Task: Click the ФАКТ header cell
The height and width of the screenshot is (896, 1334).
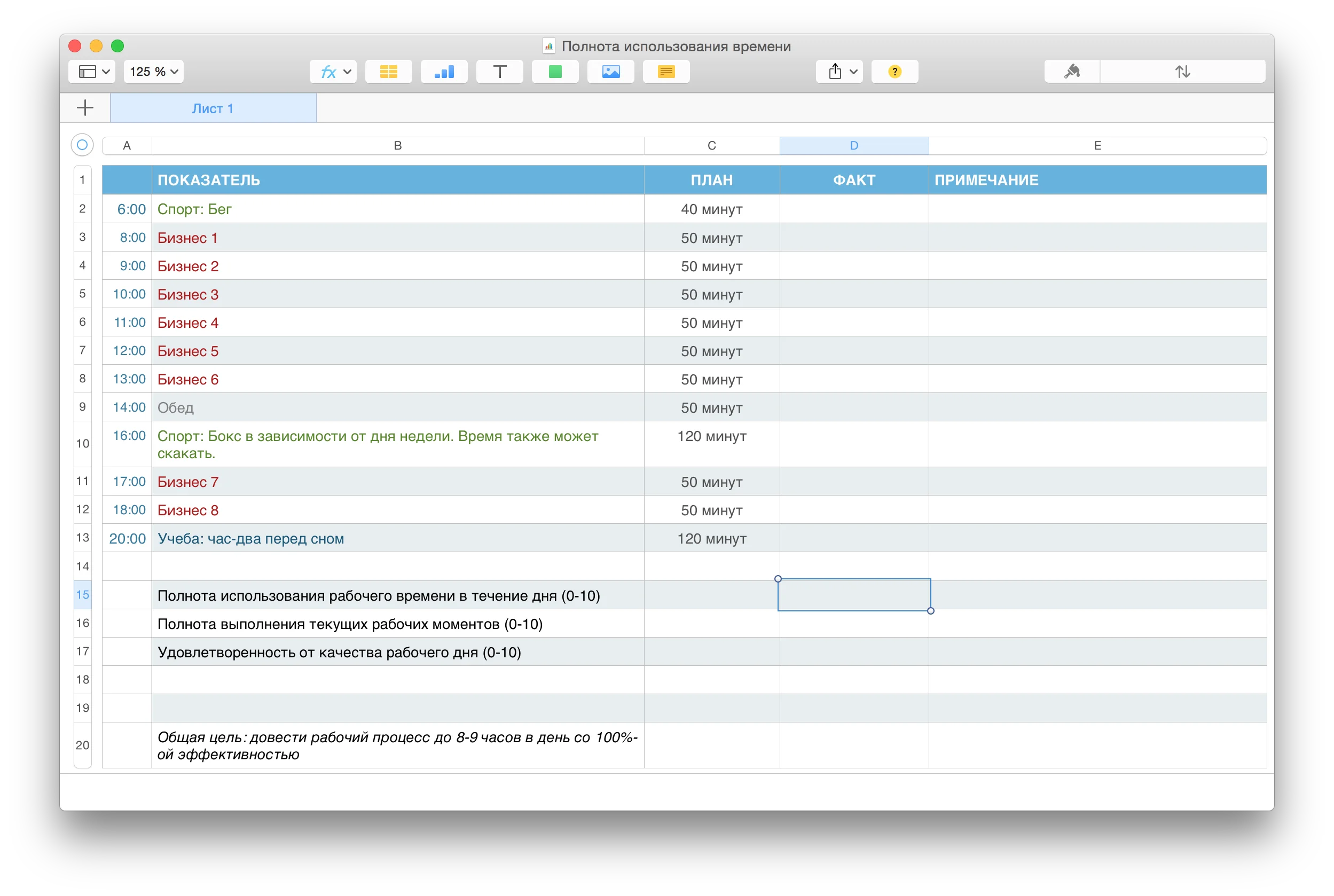Action: 854,180
